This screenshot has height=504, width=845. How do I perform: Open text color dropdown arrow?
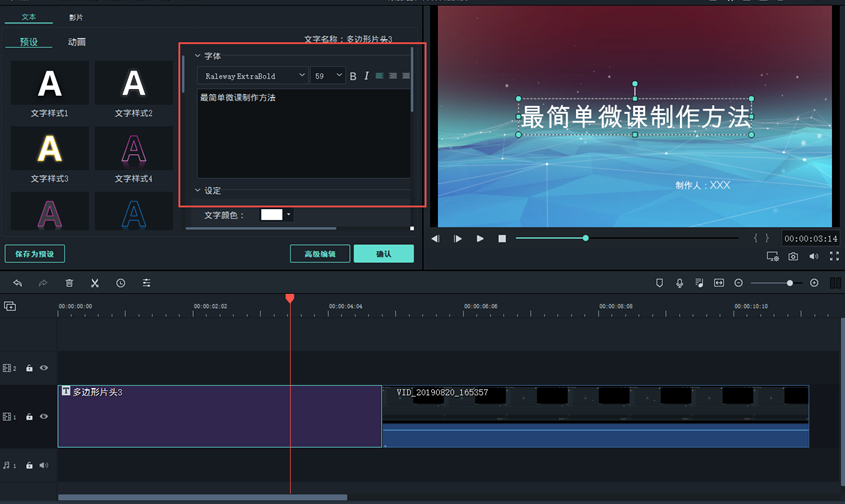[289, 215]
